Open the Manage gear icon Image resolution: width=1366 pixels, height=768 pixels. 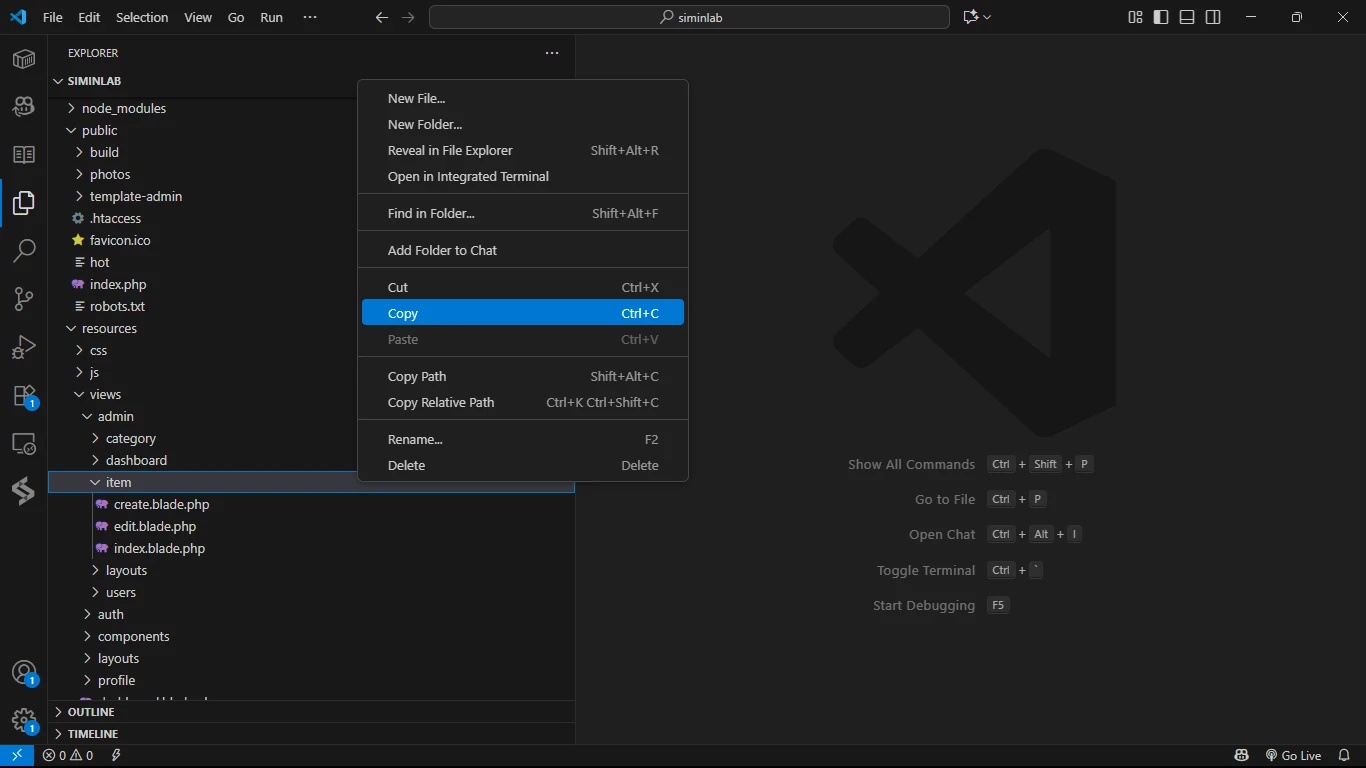[24, 720]
